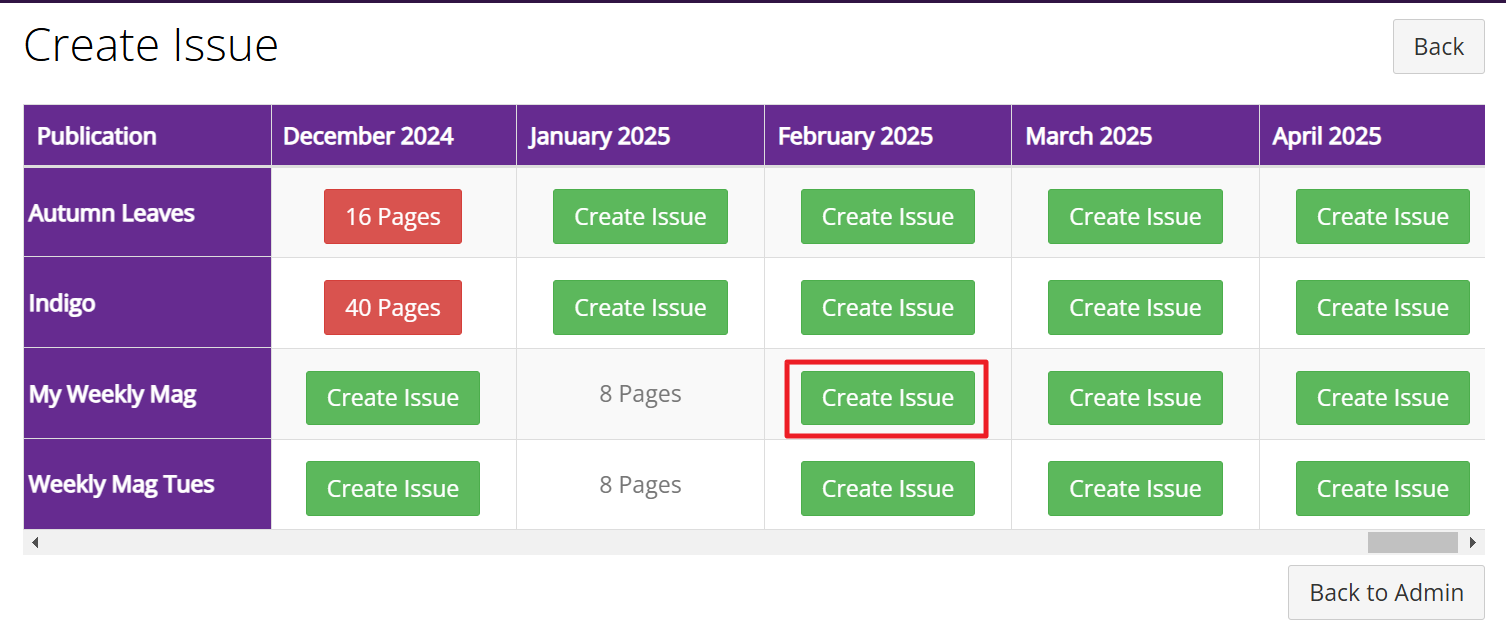Select Weekly Mag Tues January 8 Pages text
The width and height of the screenshot is (1506, 635).
640,485
